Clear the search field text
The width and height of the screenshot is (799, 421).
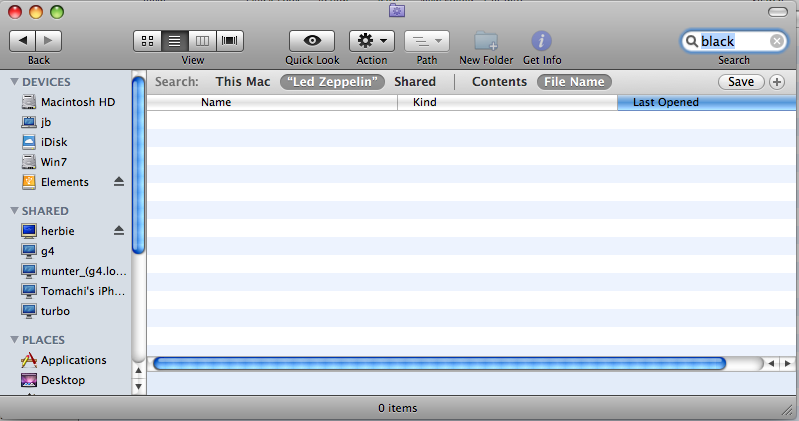777,41
